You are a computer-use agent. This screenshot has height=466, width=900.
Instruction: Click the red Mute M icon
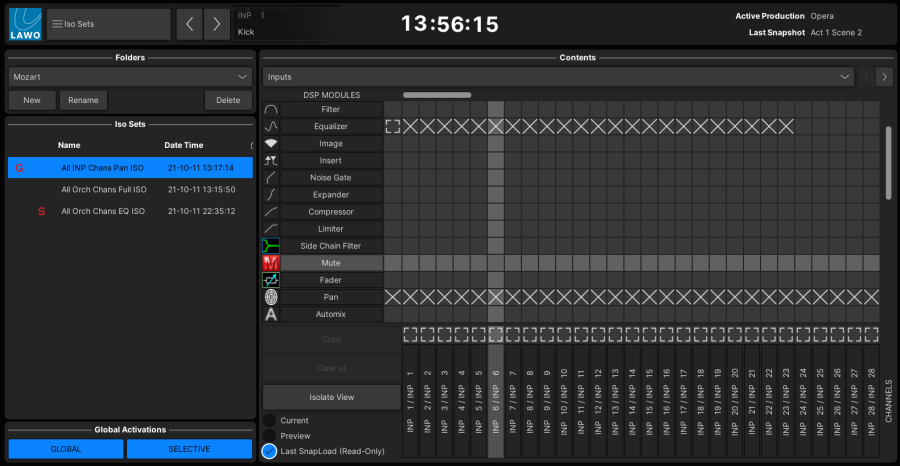tap(270, 263)
